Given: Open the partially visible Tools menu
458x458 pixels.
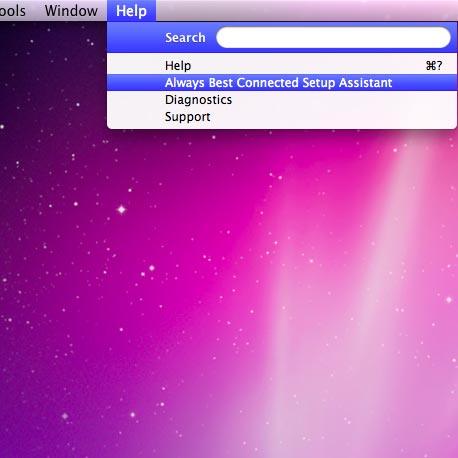Looking at the screenshot, I should coord(13,11).
